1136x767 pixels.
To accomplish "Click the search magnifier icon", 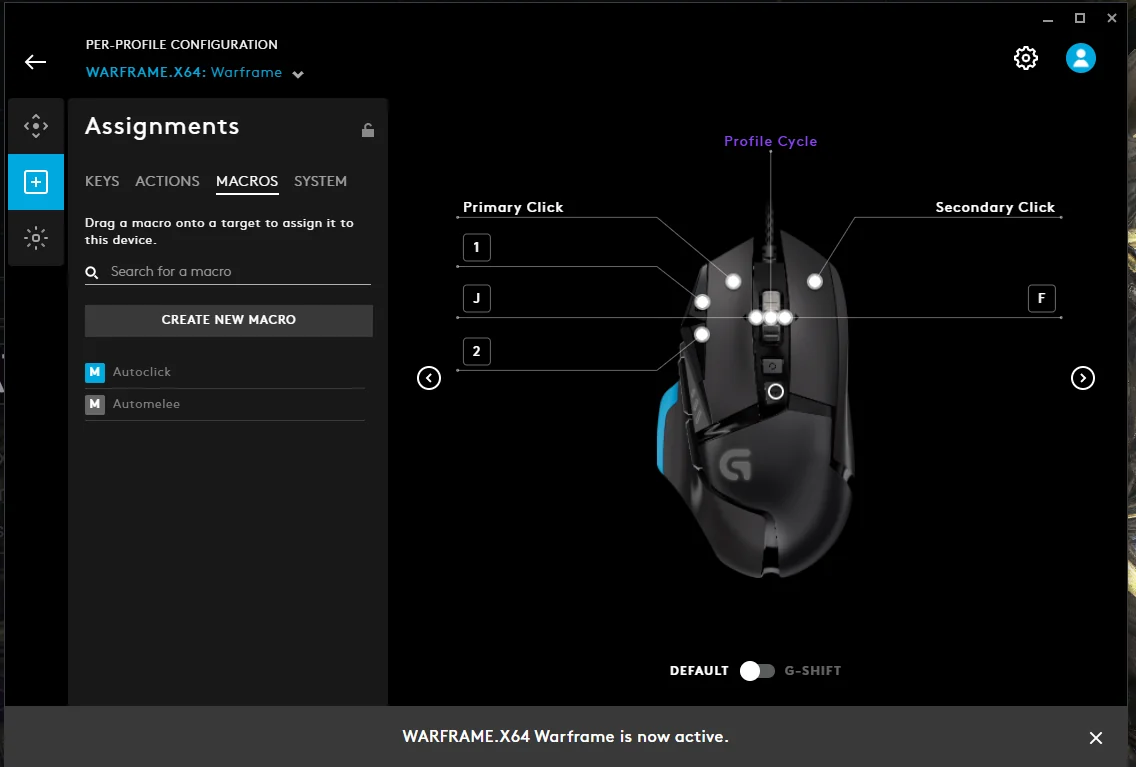I will (92, 272).
